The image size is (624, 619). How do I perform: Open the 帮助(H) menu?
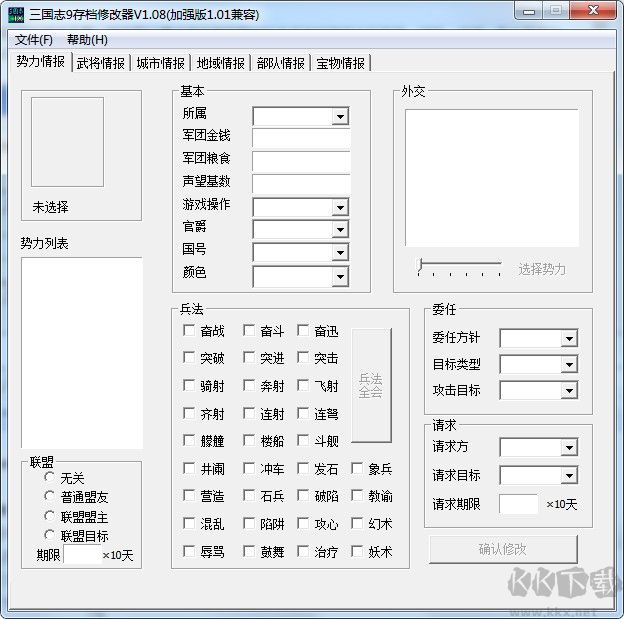pos(87,40)
